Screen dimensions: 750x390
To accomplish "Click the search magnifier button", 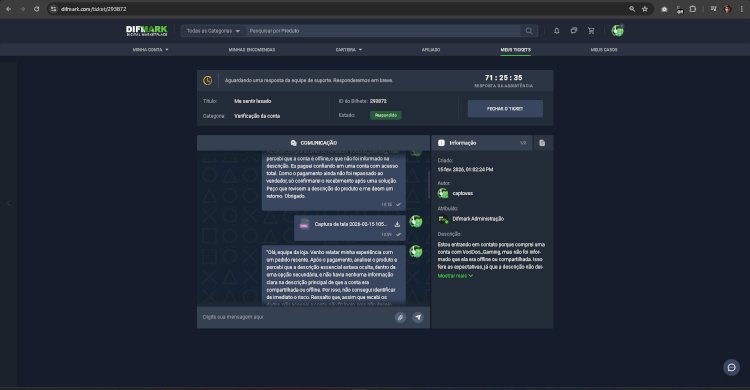I will [x=529, y=31].
